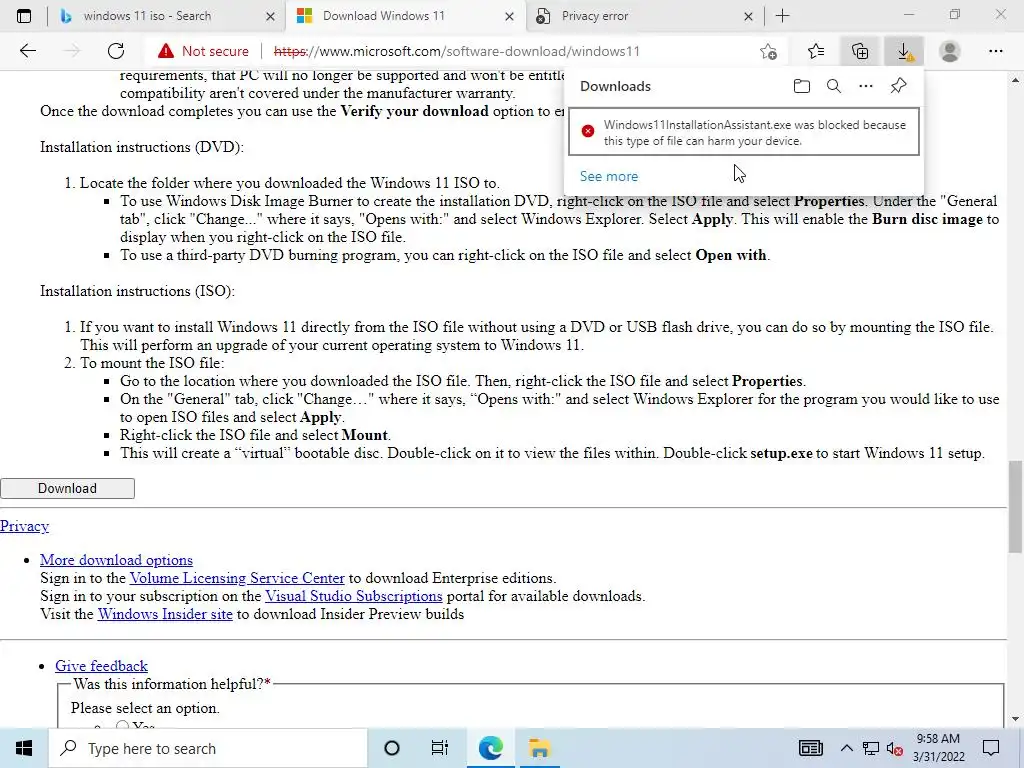Viewport: 1024px width, 768px height.
Task: Open More download options link
Action: [x=116, y=560]
